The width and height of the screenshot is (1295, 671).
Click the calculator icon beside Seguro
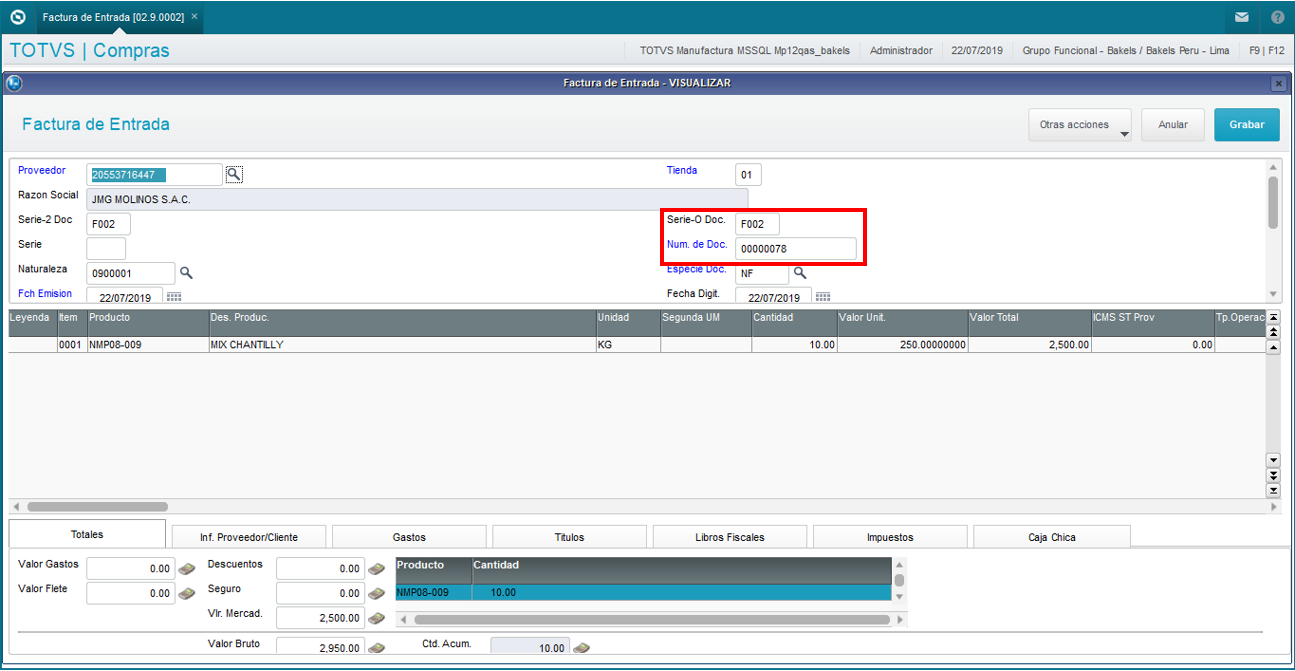376,593
